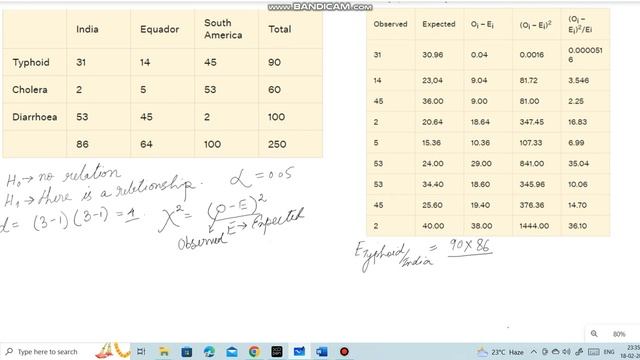Launch Google Chrome from the taskbar
The width and height of the screenshot is (640, 360).
click(x=254, y=351)
